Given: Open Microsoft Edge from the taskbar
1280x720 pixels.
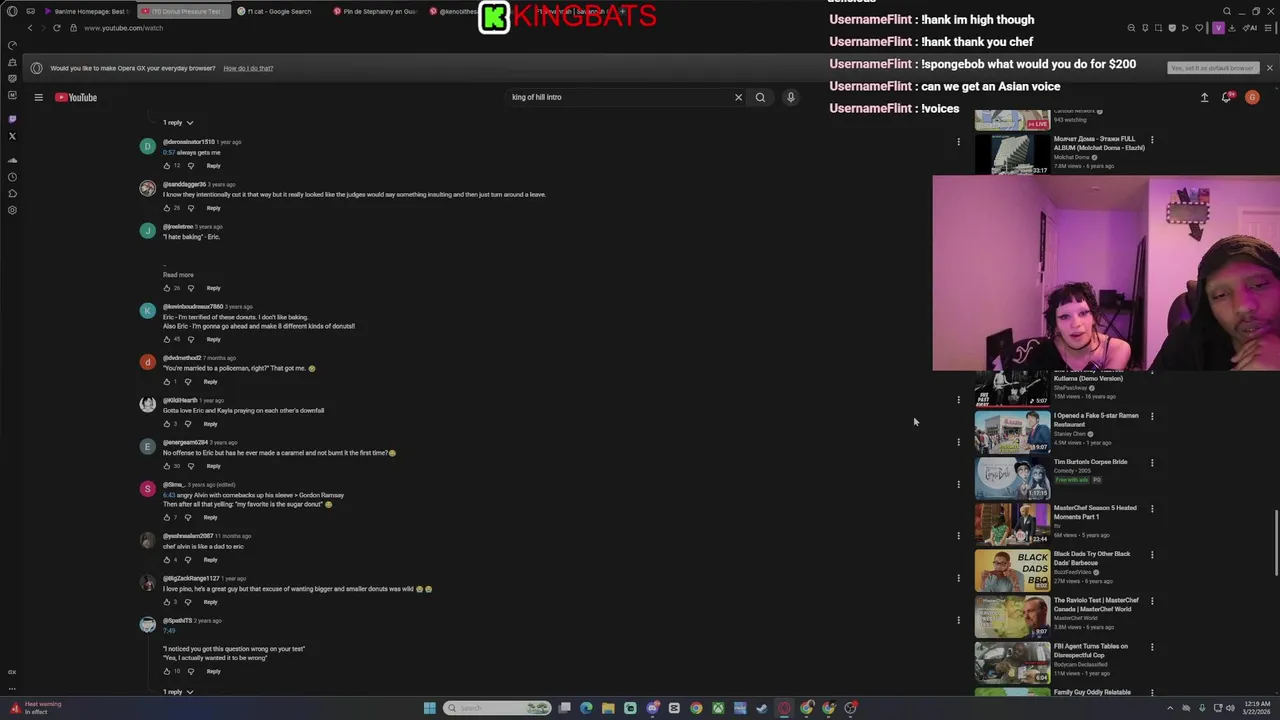Looking at the screenshot, I should (586, 708).
